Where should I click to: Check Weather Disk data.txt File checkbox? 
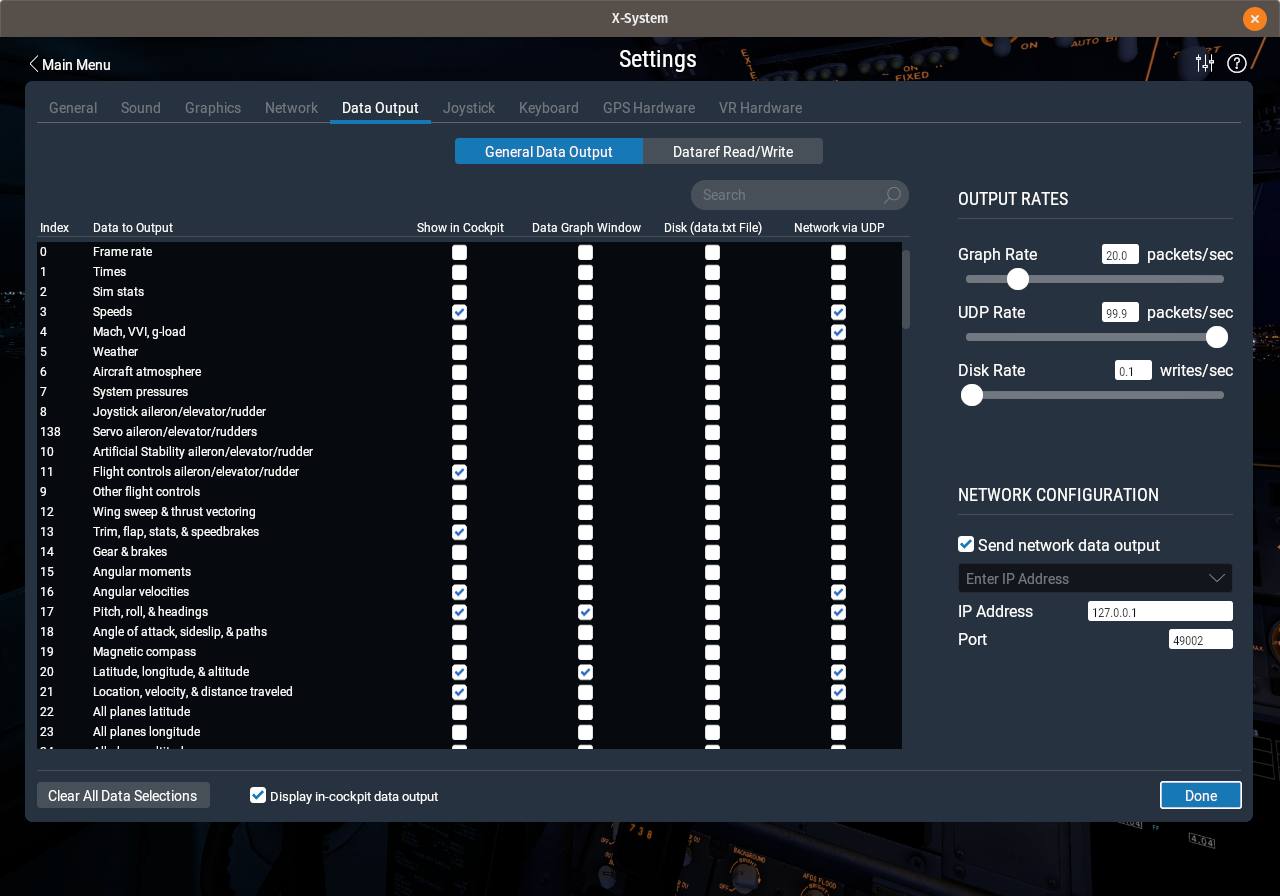(x=712, y=352)
